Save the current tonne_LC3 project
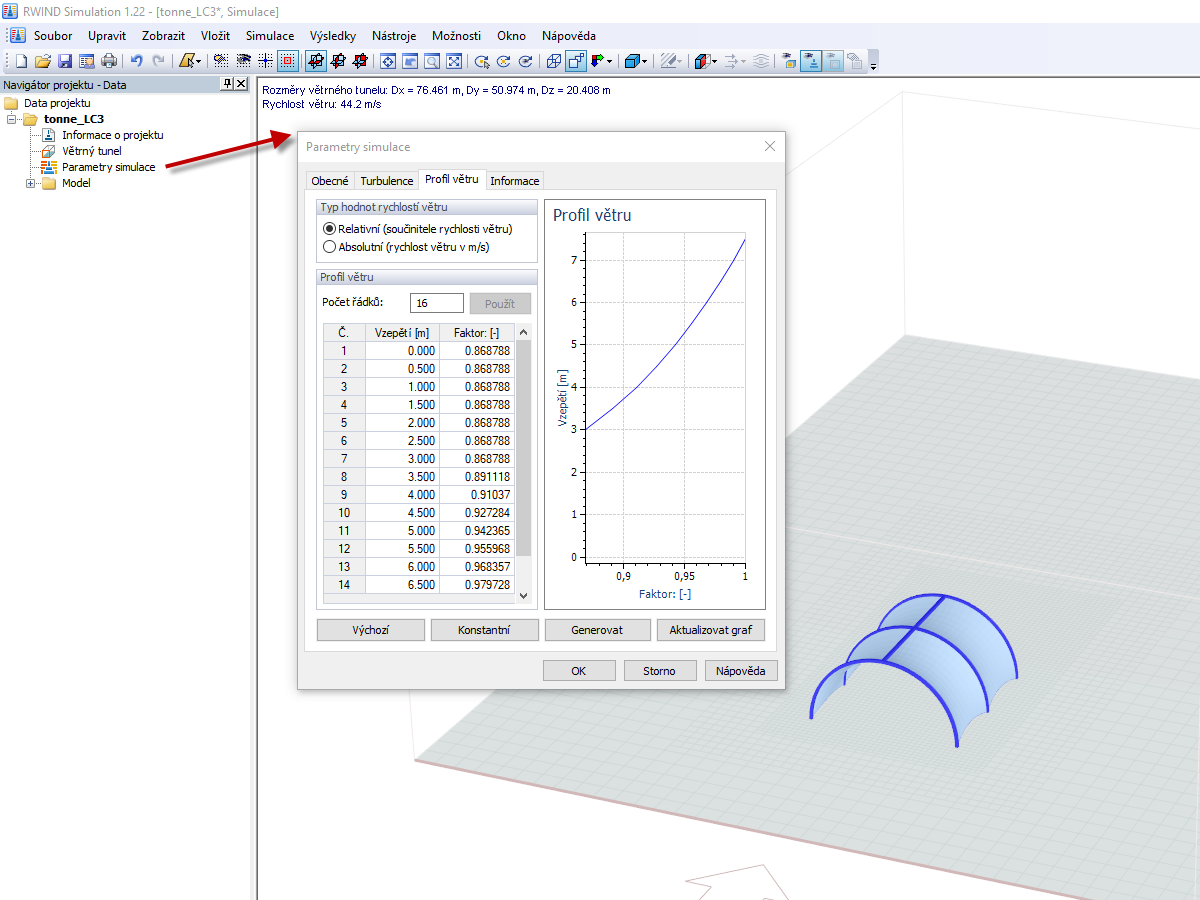The width and height of the screenshot is (1200, 900). 63,61
